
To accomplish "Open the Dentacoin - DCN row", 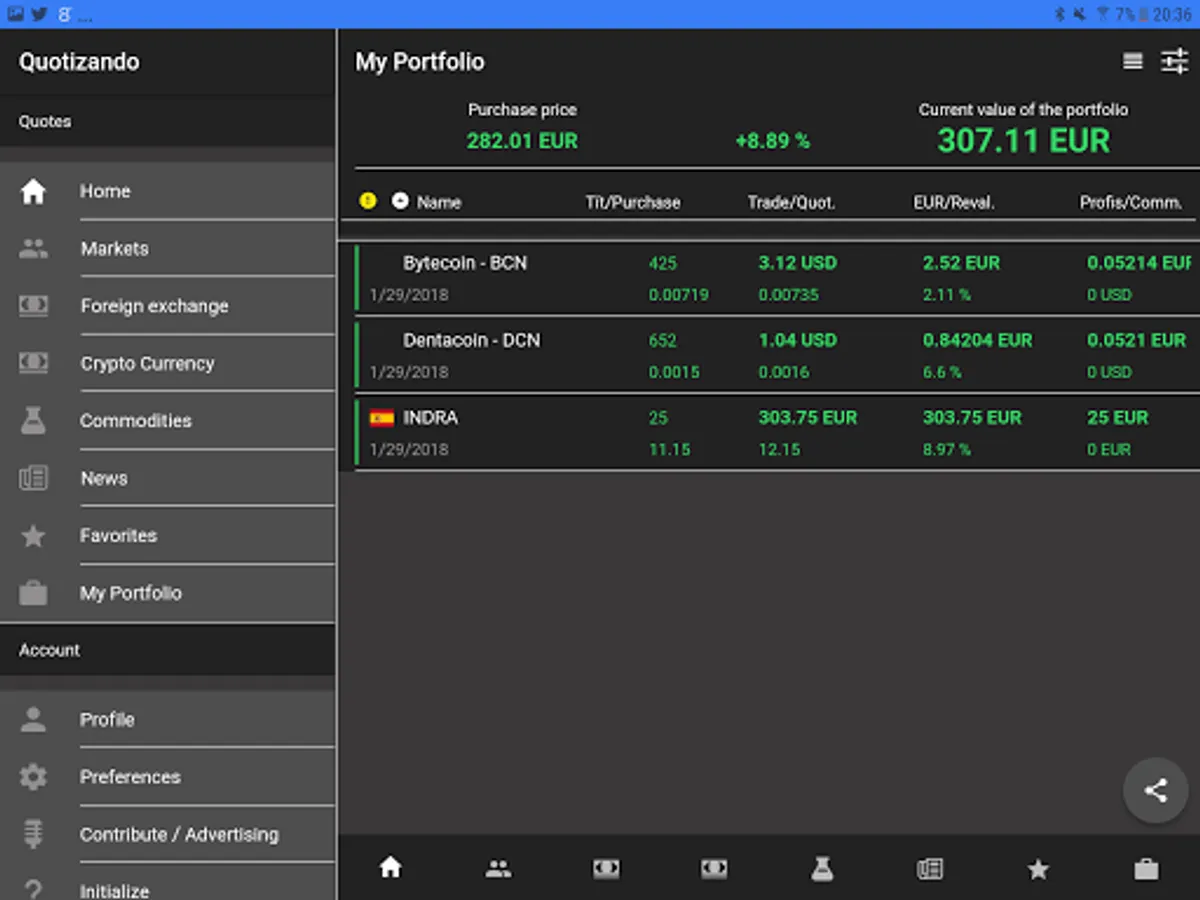I will click(x=777, y=355).
